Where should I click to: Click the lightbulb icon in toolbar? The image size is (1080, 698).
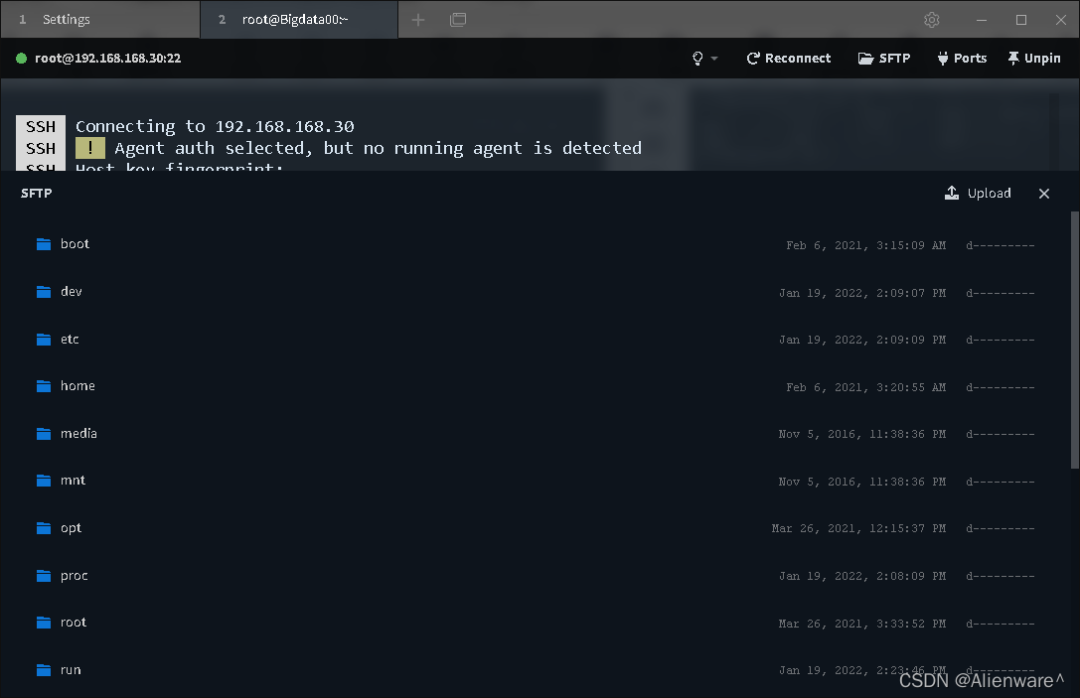point(698,58)
